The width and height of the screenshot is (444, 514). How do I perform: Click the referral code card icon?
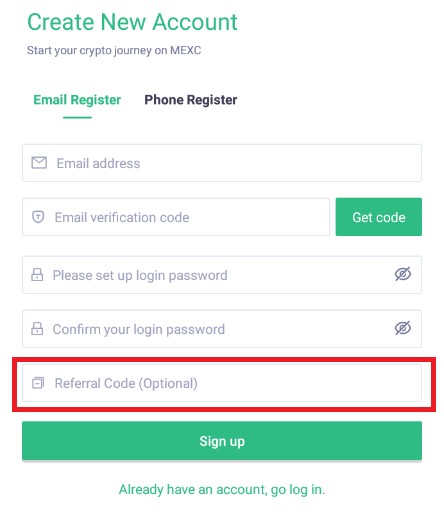(38, 383)
